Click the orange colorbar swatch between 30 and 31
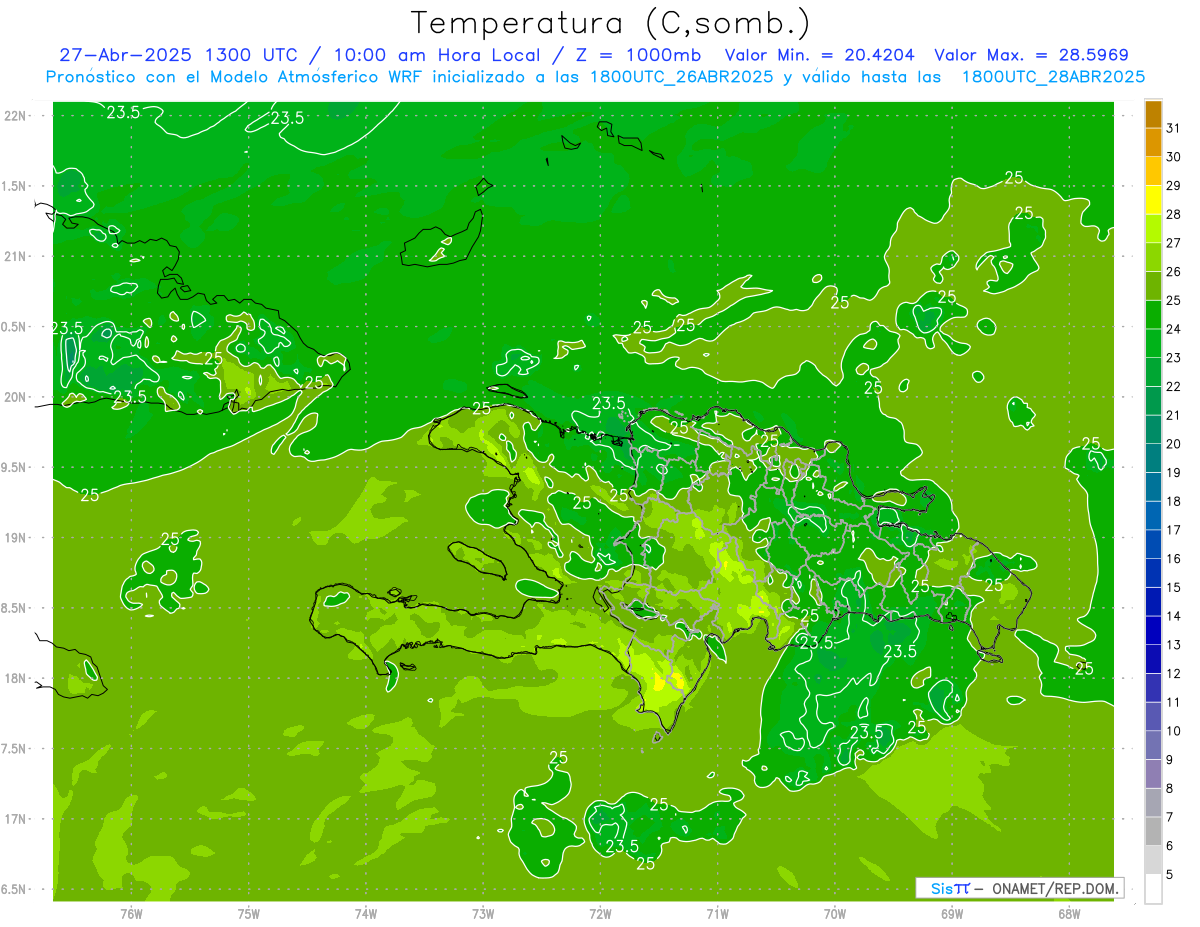1200x927 pixels. 1153,143
